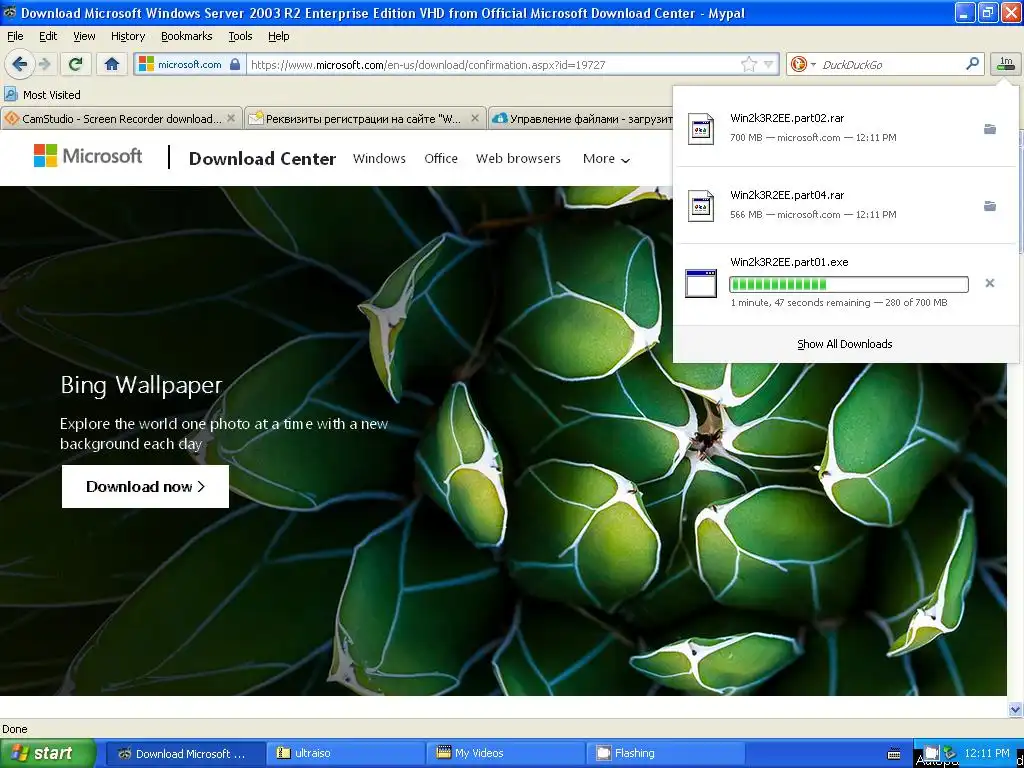Screen dimensions: 1024x768
Task: Click into the URL address field
Action: [493, 65]
